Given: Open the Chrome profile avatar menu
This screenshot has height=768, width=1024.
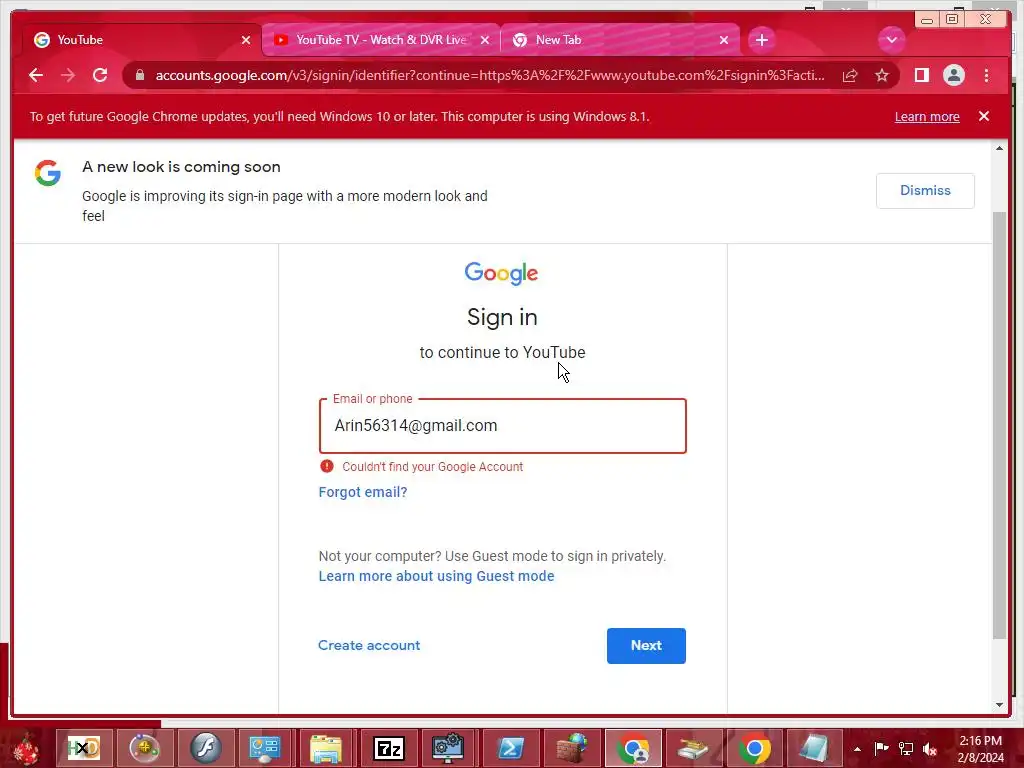Looking at the screenshot, I should (954, 75).
